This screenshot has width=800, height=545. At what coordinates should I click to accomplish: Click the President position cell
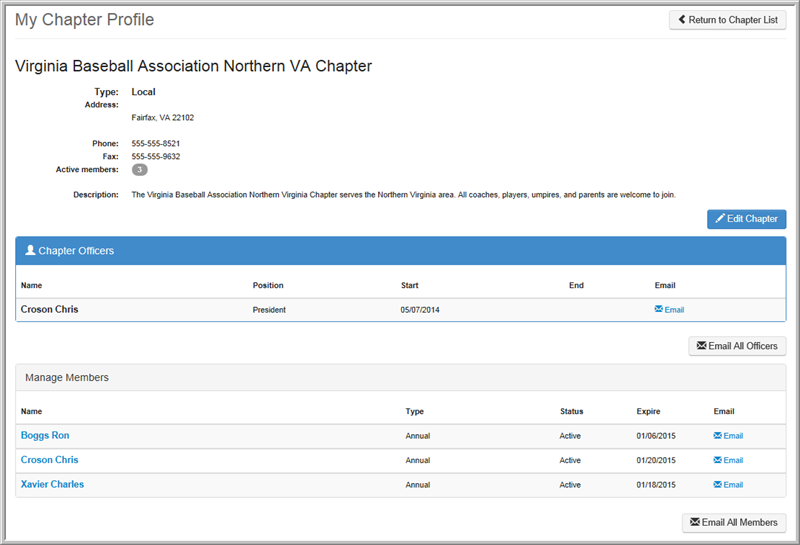pyautogui.click(x=269, y=310)
